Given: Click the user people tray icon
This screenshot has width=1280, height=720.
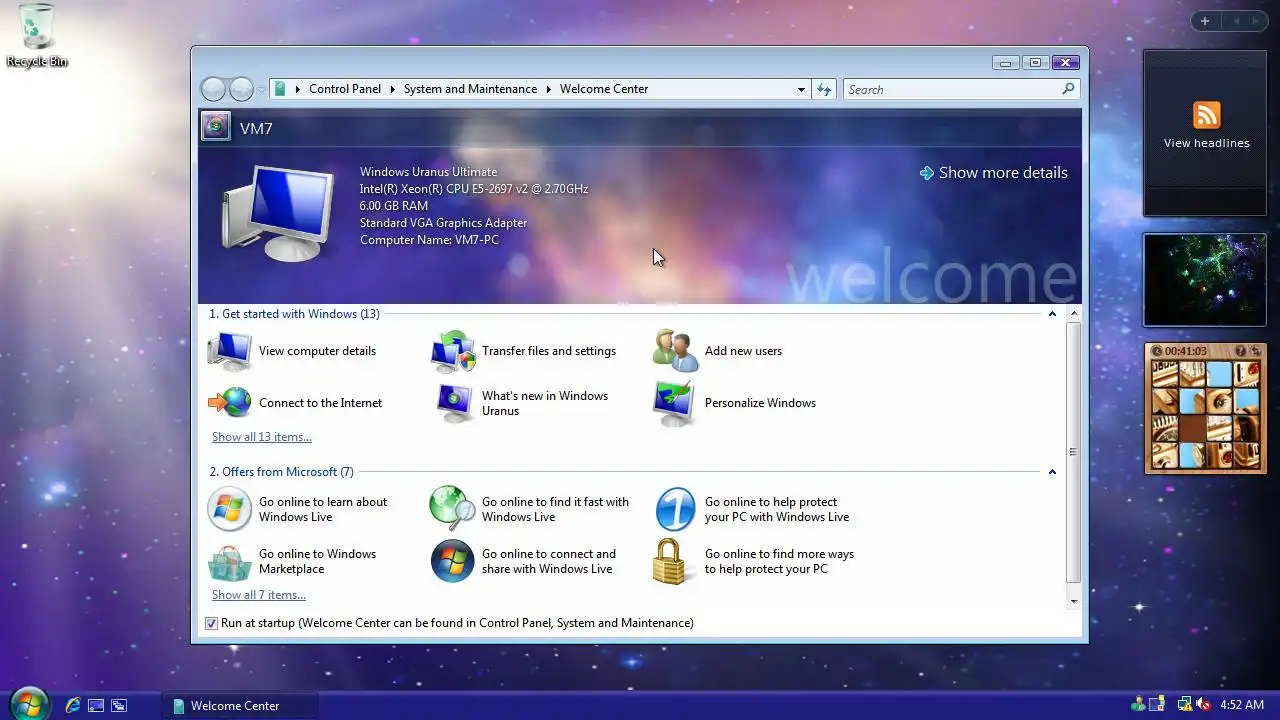Looking at the screenshot, I should point(1138,705).
